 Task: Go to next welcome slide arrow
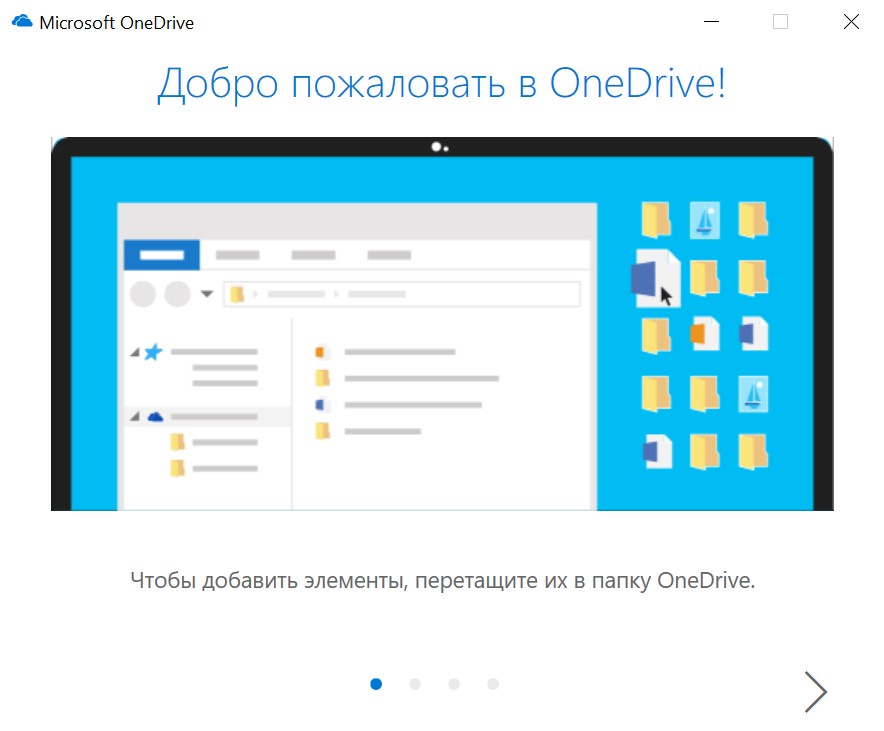(816, 692)
